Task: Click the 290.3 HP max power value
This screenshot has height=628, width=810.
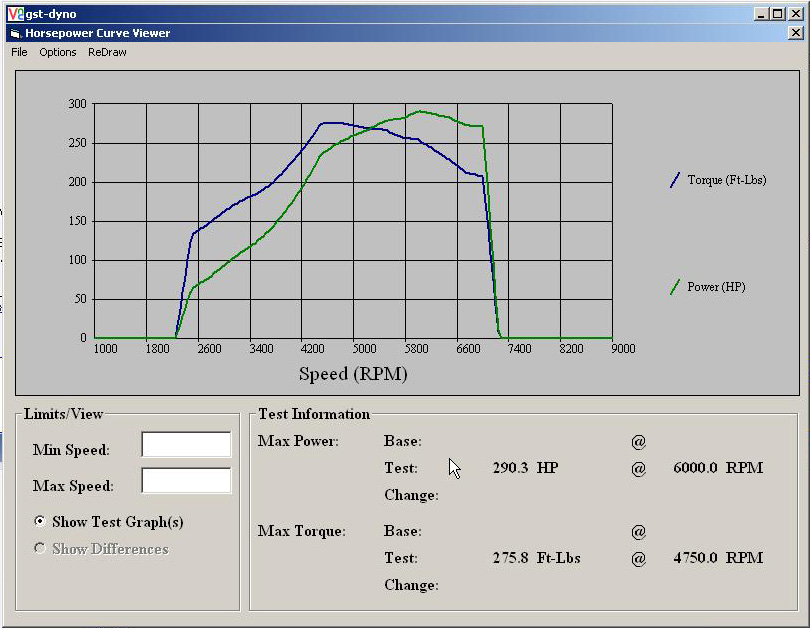Action: [x=525, y=468]
